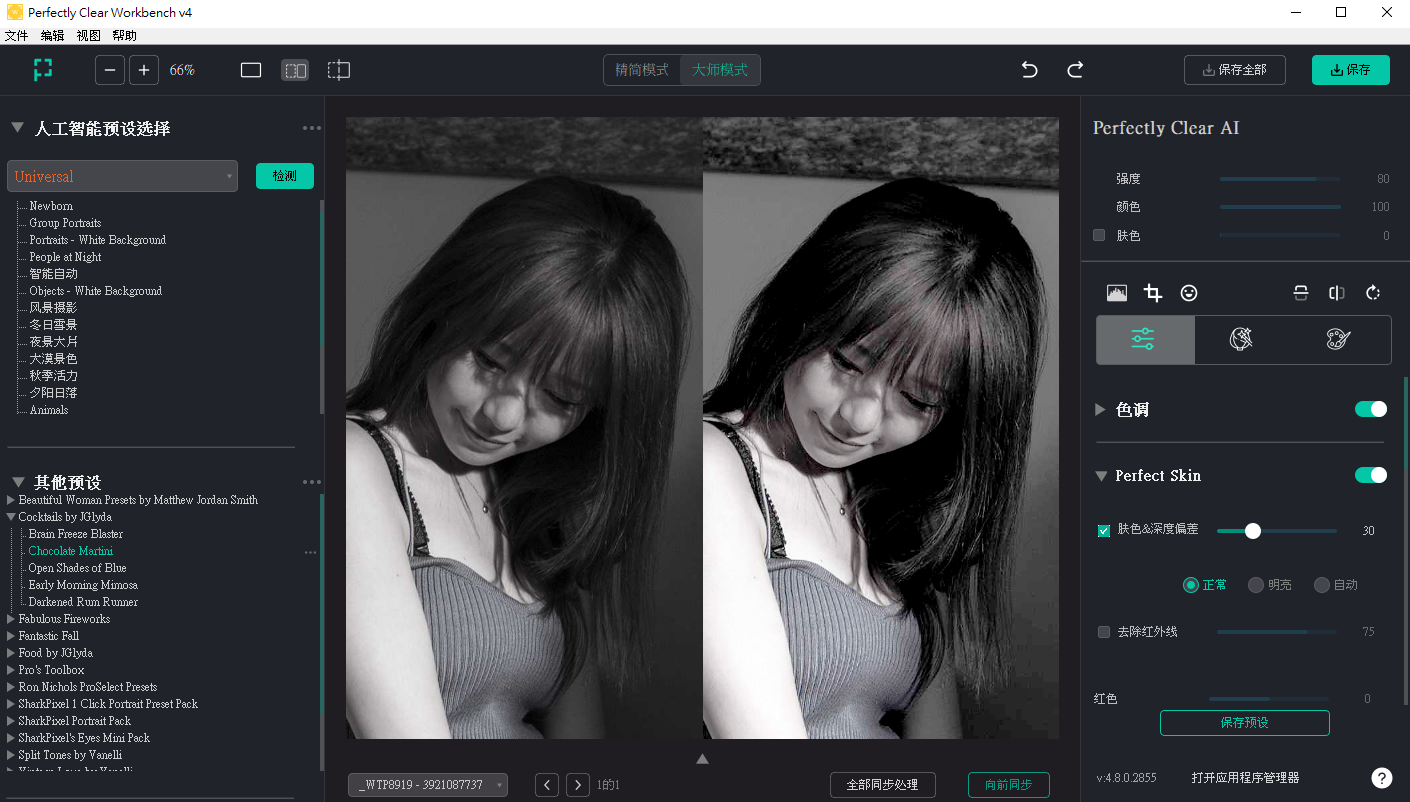Open the 文件 menu
The width and height of the screenshot is (1410, 802).
click(16, 35)
